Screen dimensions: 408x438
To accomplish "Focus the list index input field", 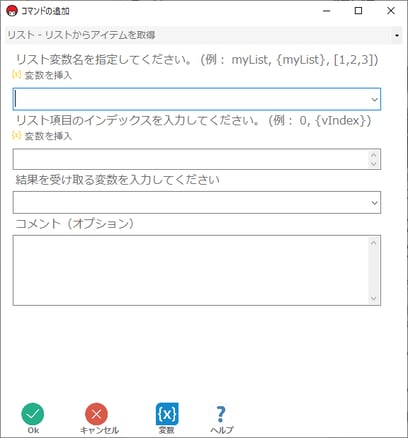I will point(191,159).
